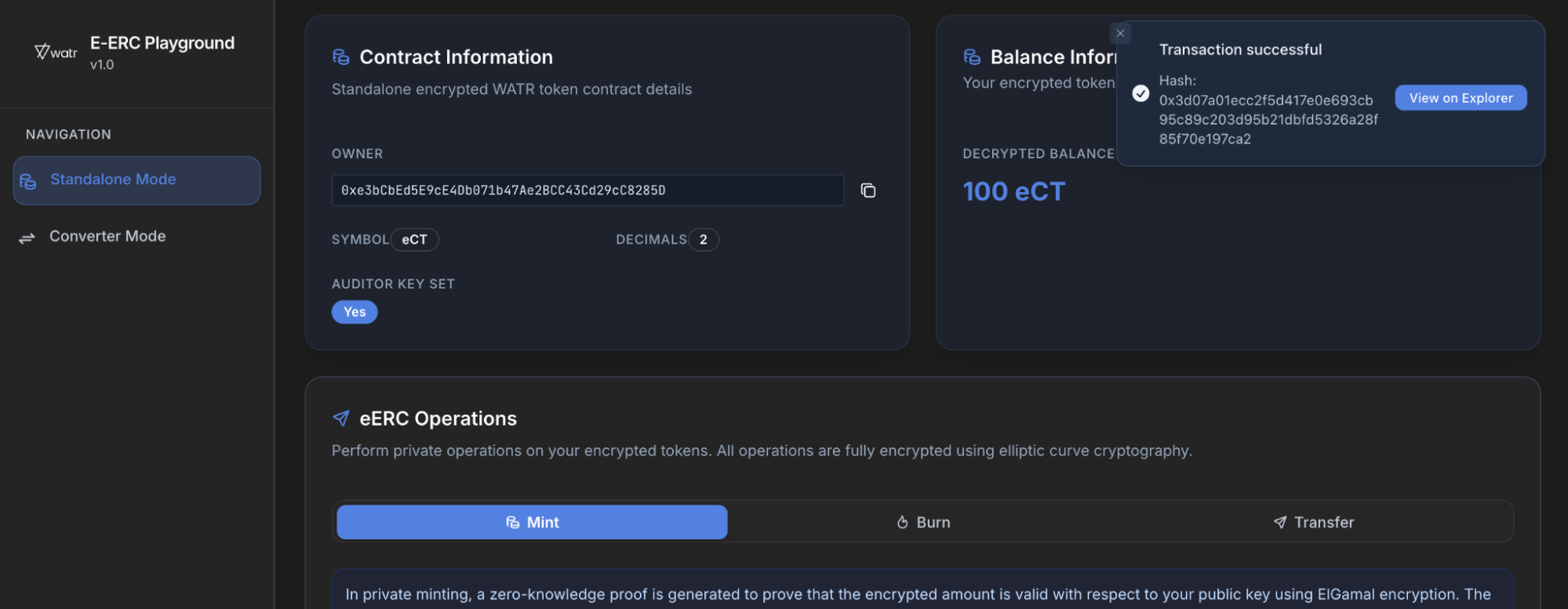The height and width of the screenshot is (609, 1568).
Task: Click the paper plane icon beside eERC Operations
Action: pos(341,419)
